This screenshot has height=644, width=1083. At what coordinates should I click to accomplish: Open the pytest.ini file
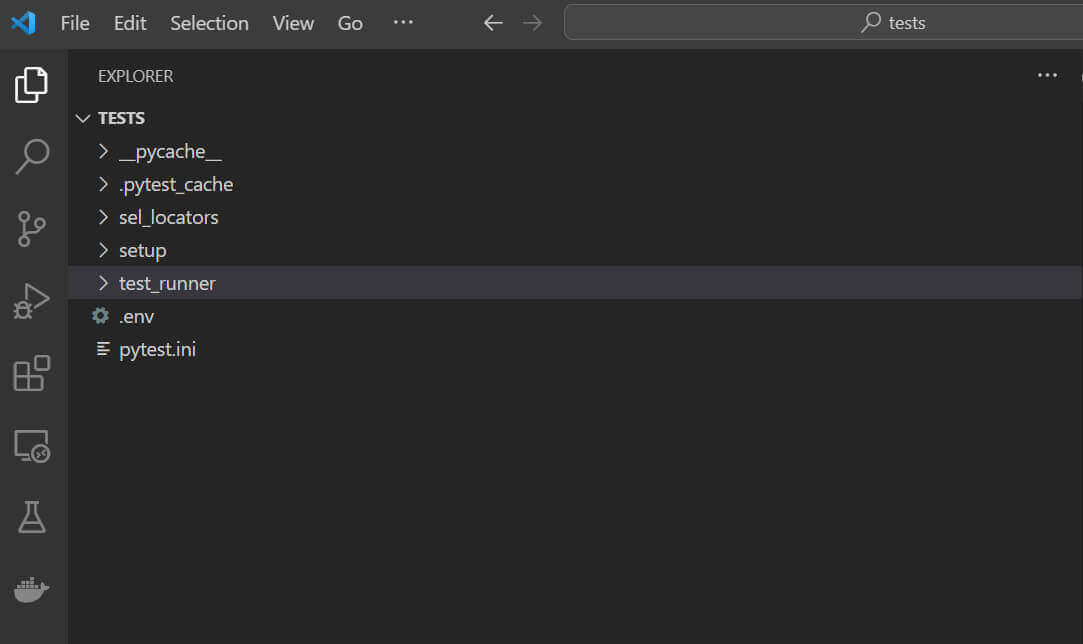(157, 349)
